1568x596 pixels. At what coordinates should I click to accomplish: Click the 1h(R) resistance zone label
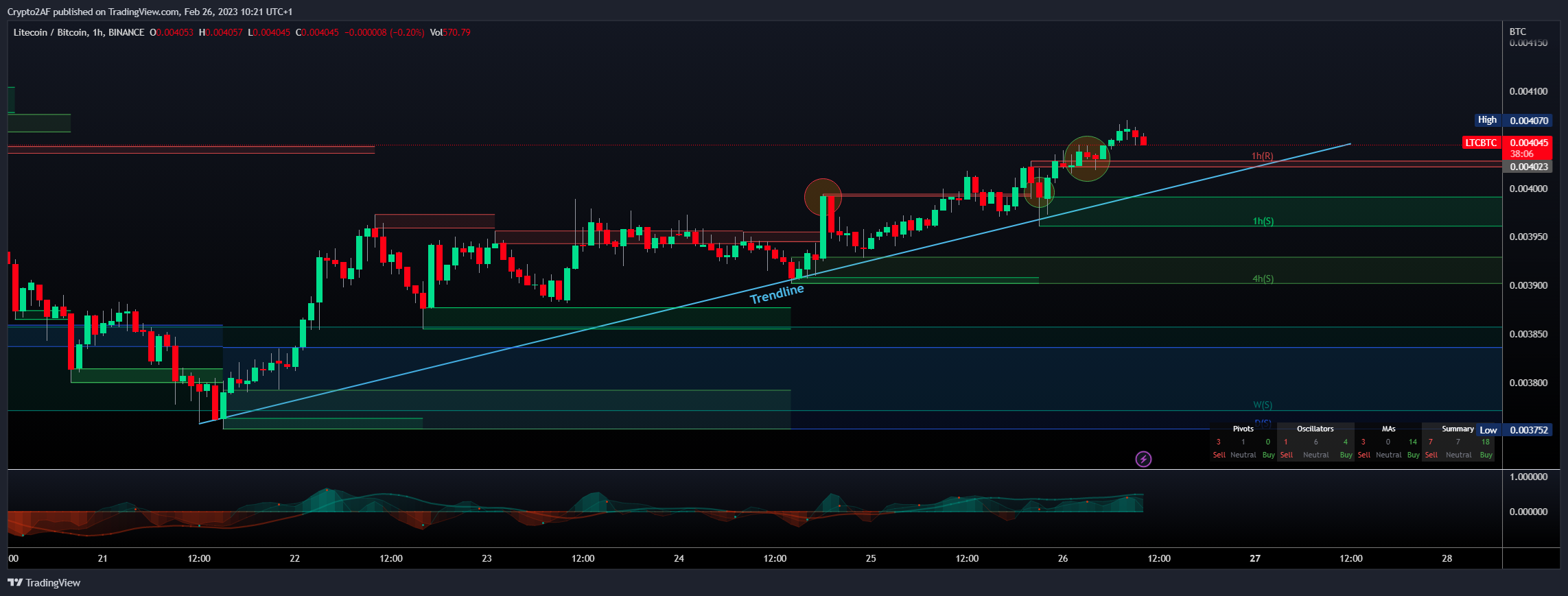(1262, 156)
